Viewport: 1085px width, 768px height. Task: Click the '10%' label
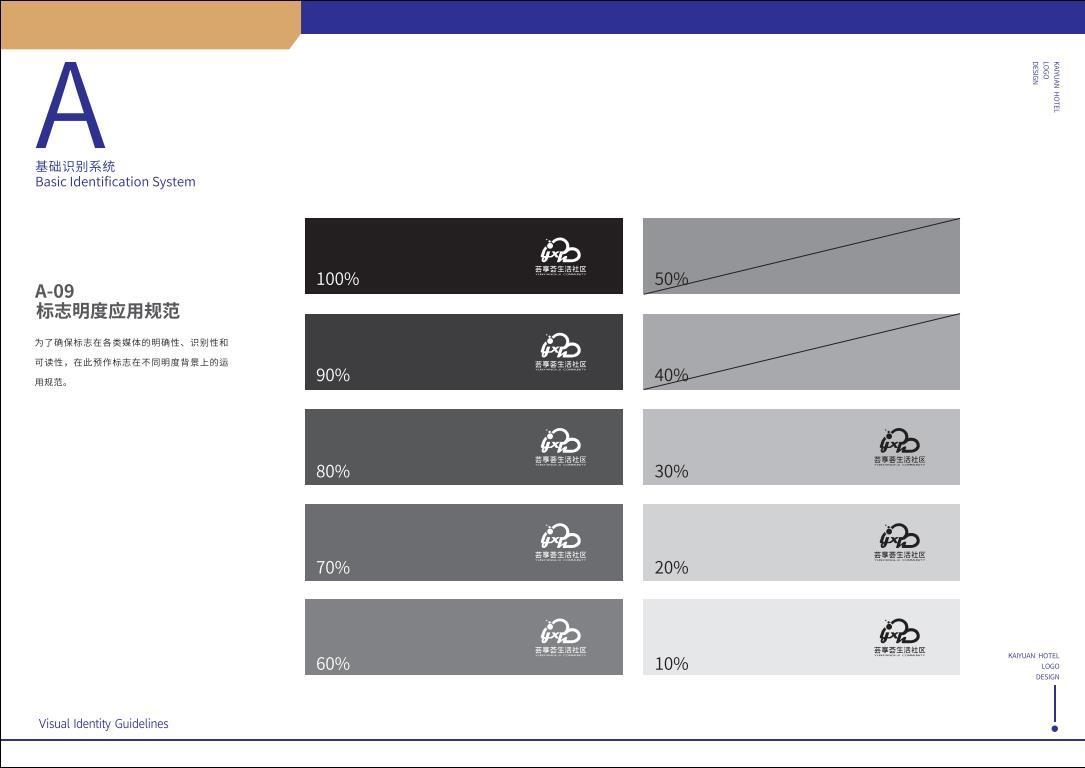tap(671, 664)
